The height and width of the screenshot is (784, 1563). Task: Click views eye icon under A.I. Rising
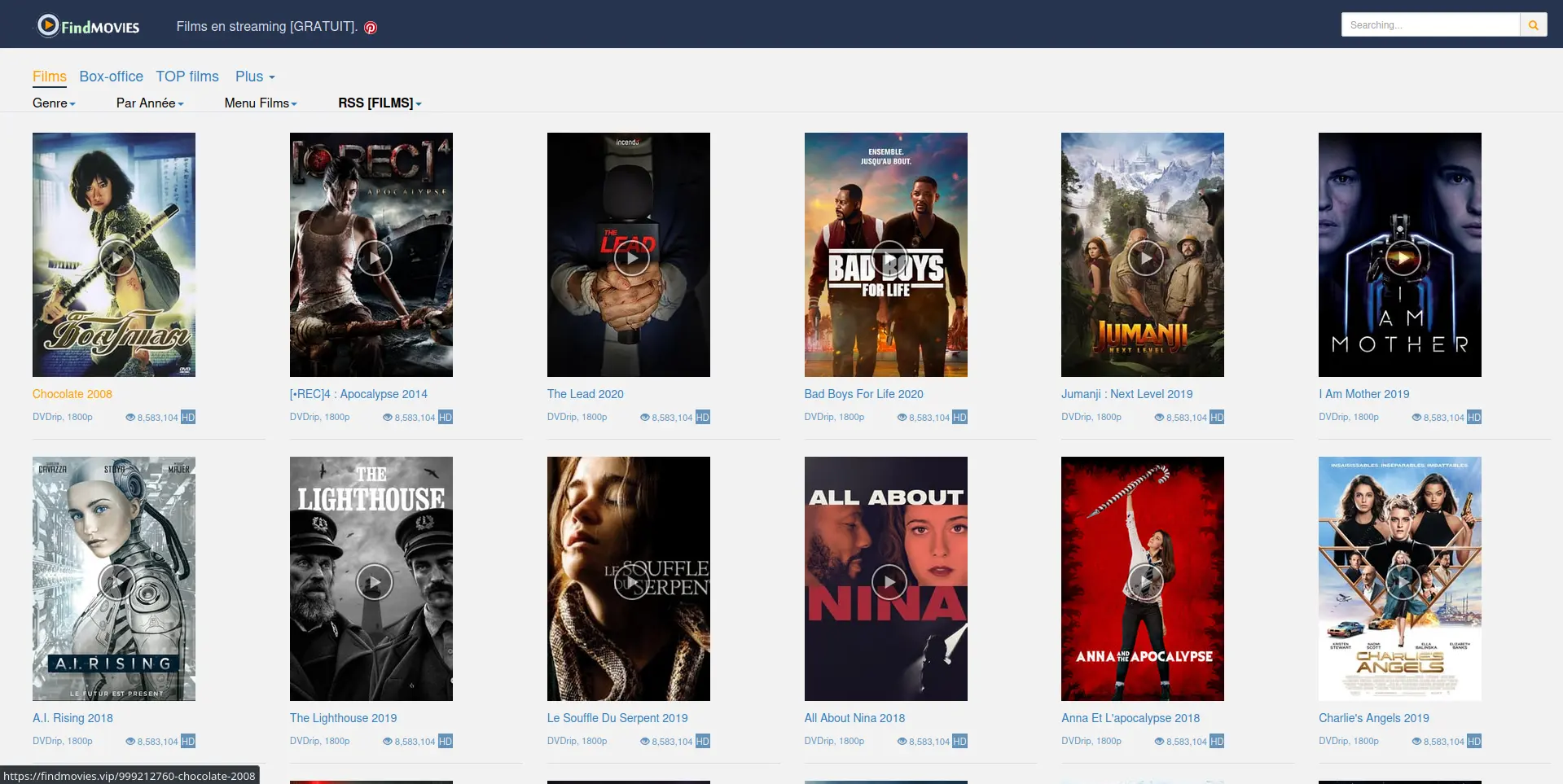[130, 742]
